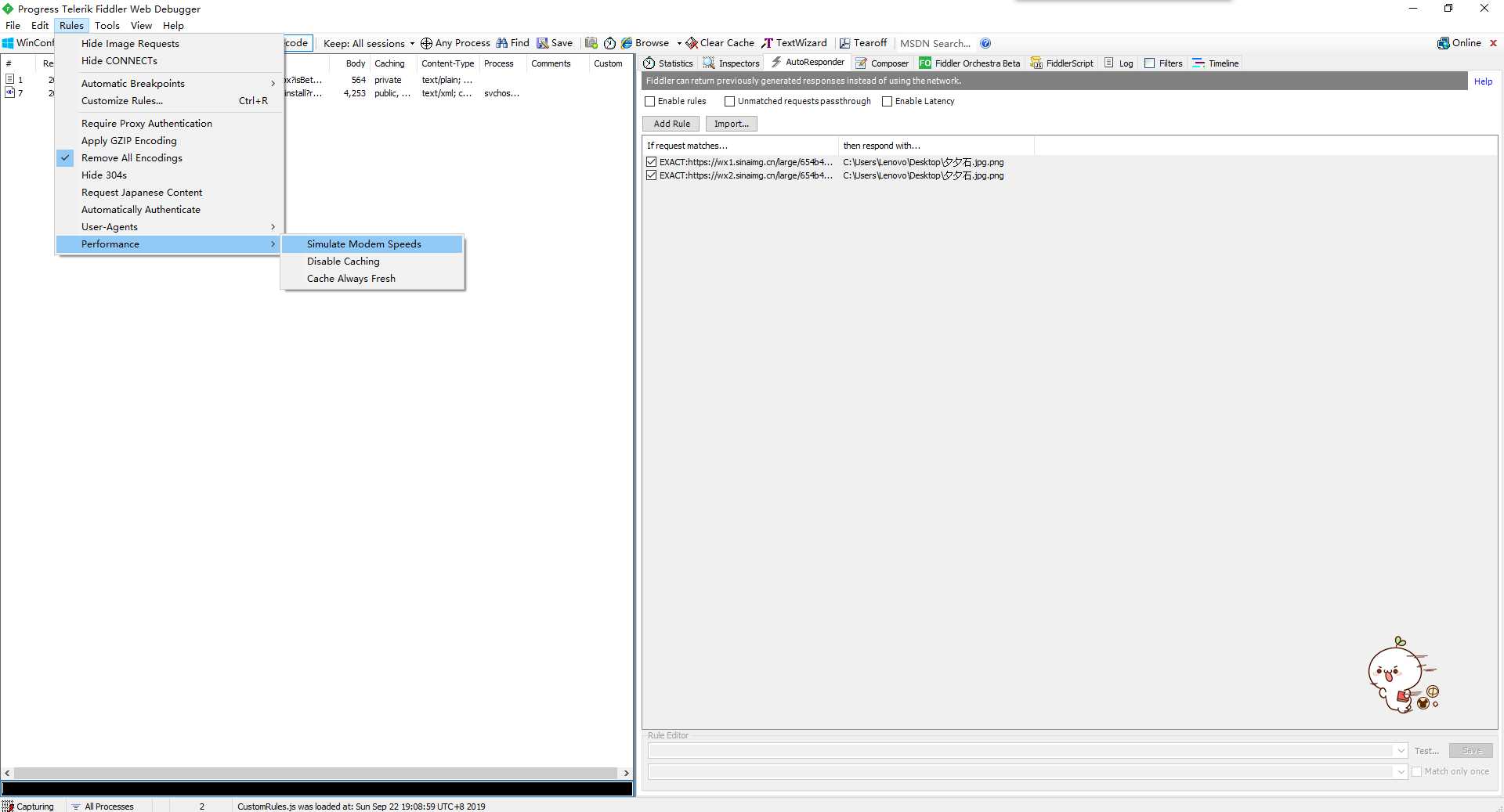Screen dimensions: 1504x812
Task: Click the 'Content-Type' column header
Action: pyautogui.click(x=447, y=63)
